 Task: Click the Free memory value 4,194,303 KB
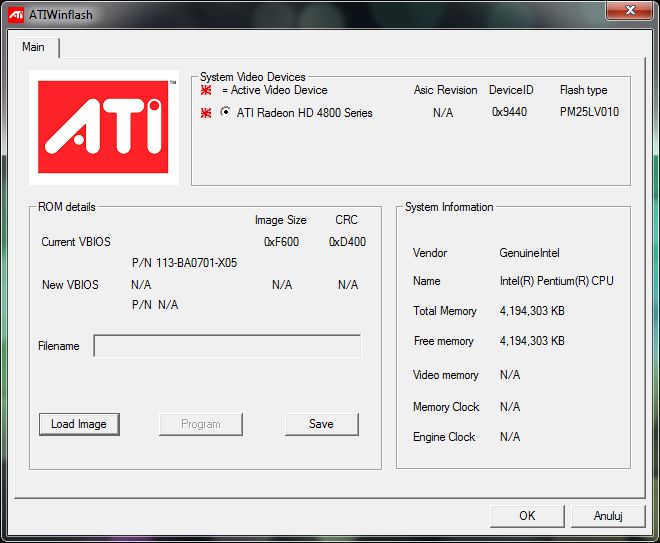coord(532,341)
